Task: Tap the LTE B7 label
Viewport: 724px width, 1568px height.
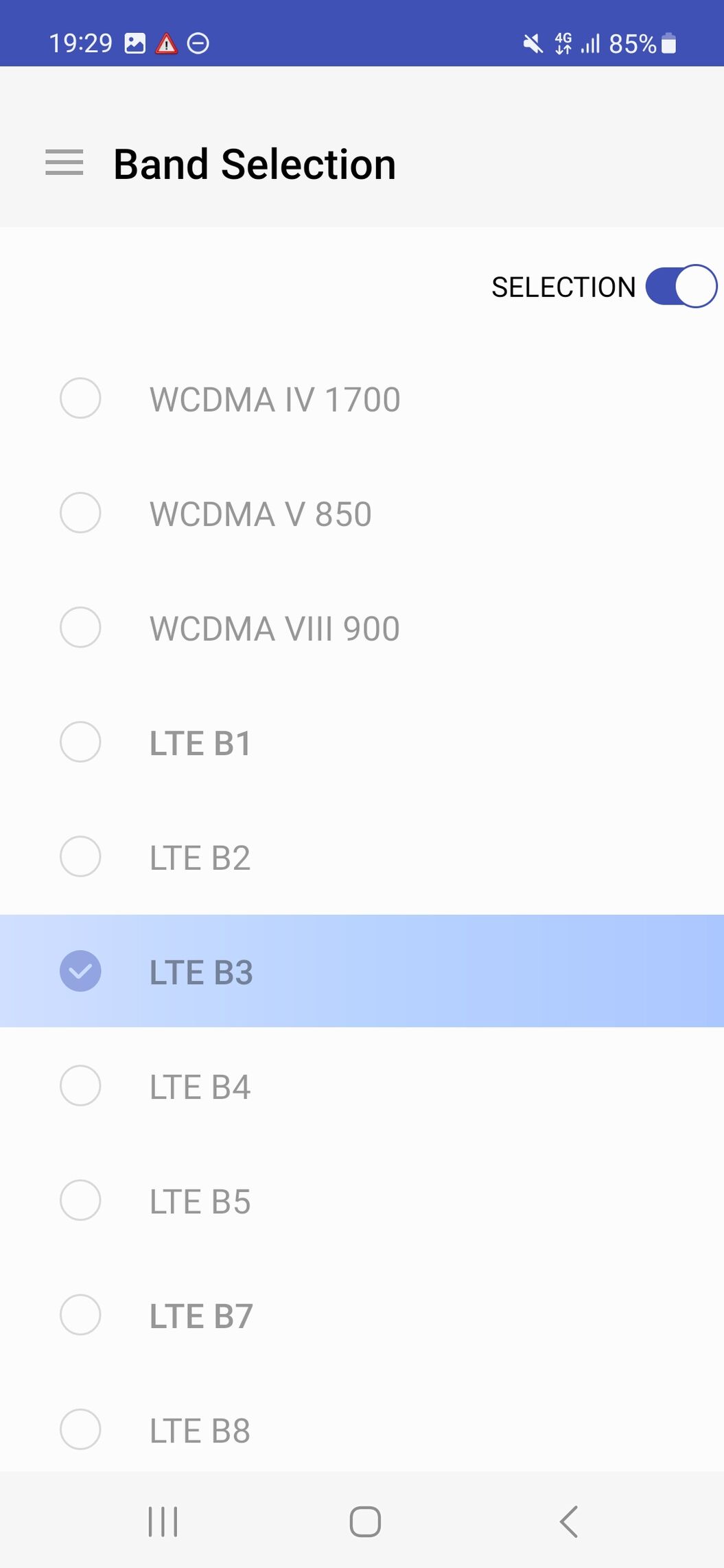Action: tap(201, 1316)
